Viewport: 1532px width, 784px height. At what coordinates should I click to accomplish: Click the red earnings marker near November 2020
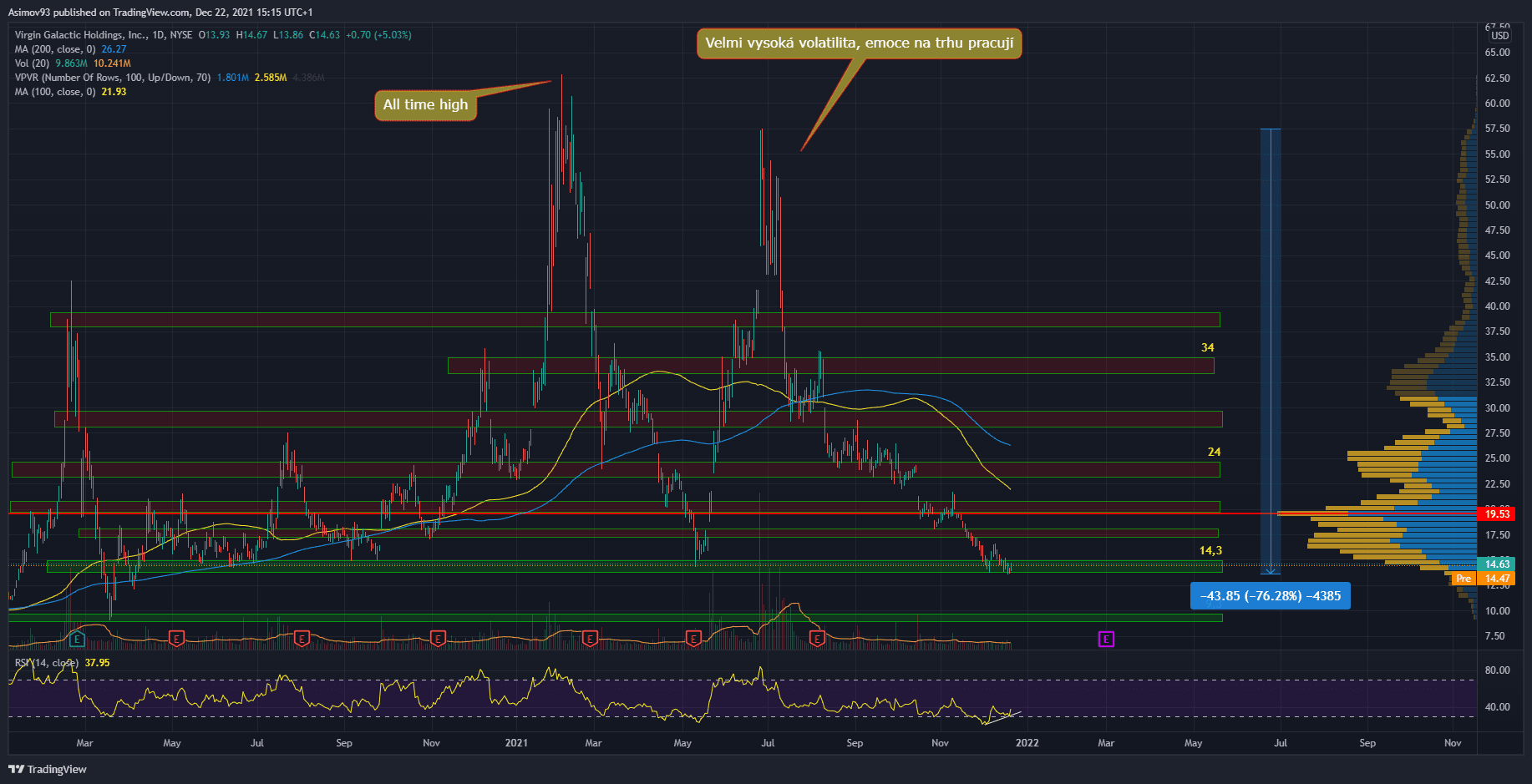coord(438,639)
